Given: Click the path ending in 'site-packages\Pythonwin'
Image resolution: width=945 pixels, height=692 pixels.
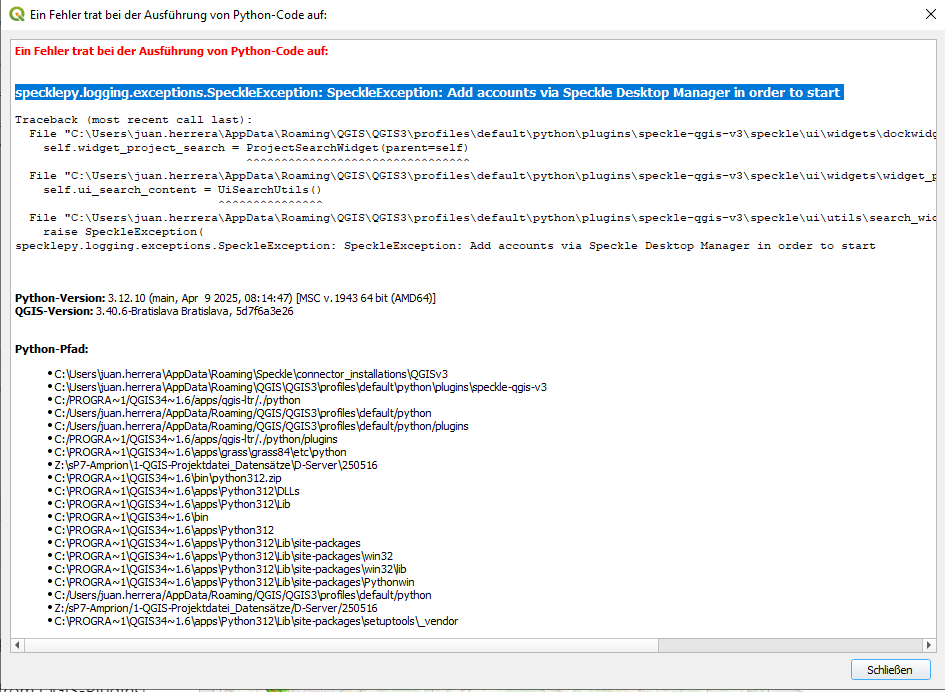Looking at the screenshot, I should 234,582.
